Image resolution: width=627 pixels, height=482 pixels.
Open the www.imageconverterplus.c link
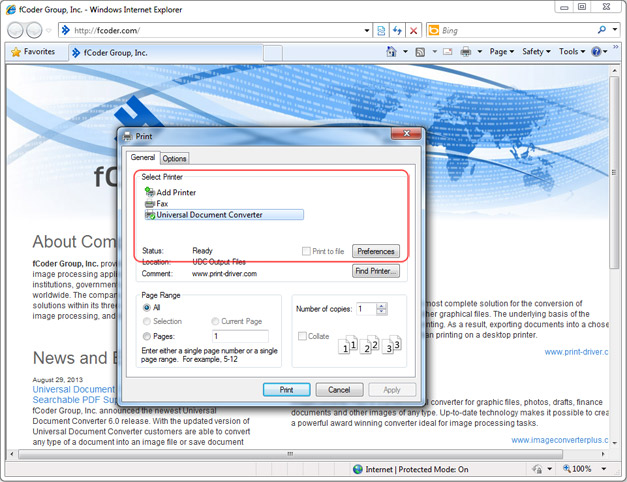coord(560,440)
